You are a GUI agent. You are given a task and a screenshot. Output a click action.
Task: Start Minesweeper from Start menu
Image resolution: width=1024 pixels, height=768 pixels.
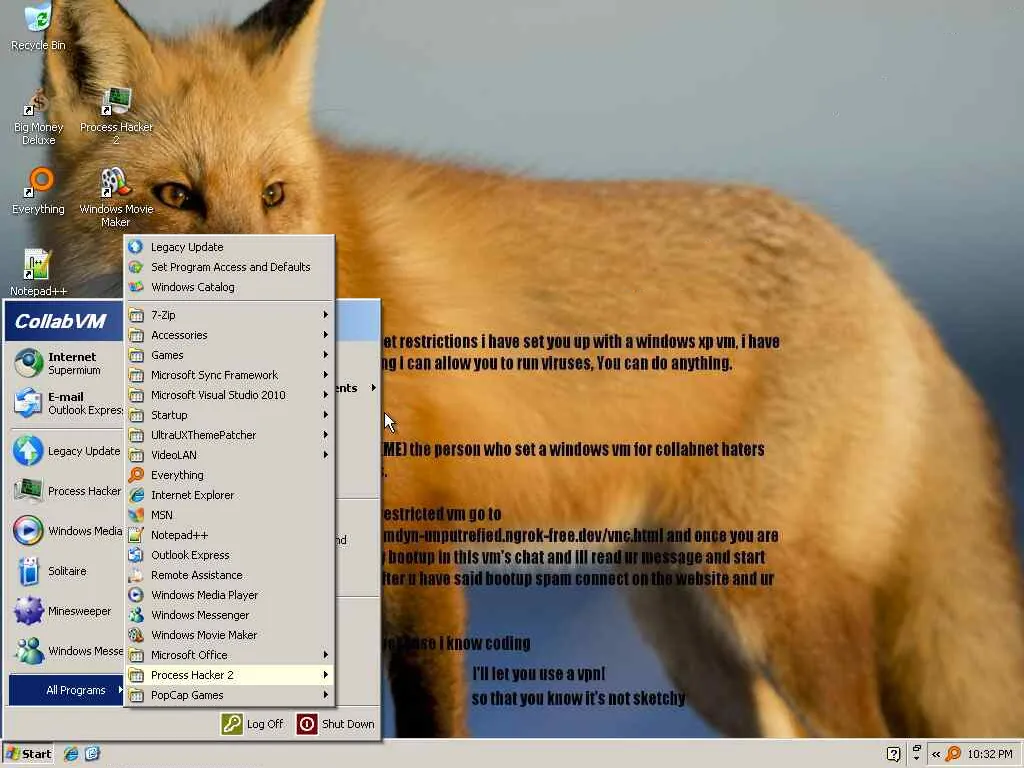tap(65, 611)
